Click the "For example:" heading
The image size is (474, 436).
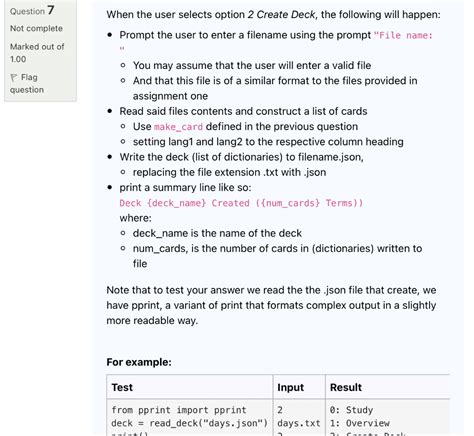(139, 362)
